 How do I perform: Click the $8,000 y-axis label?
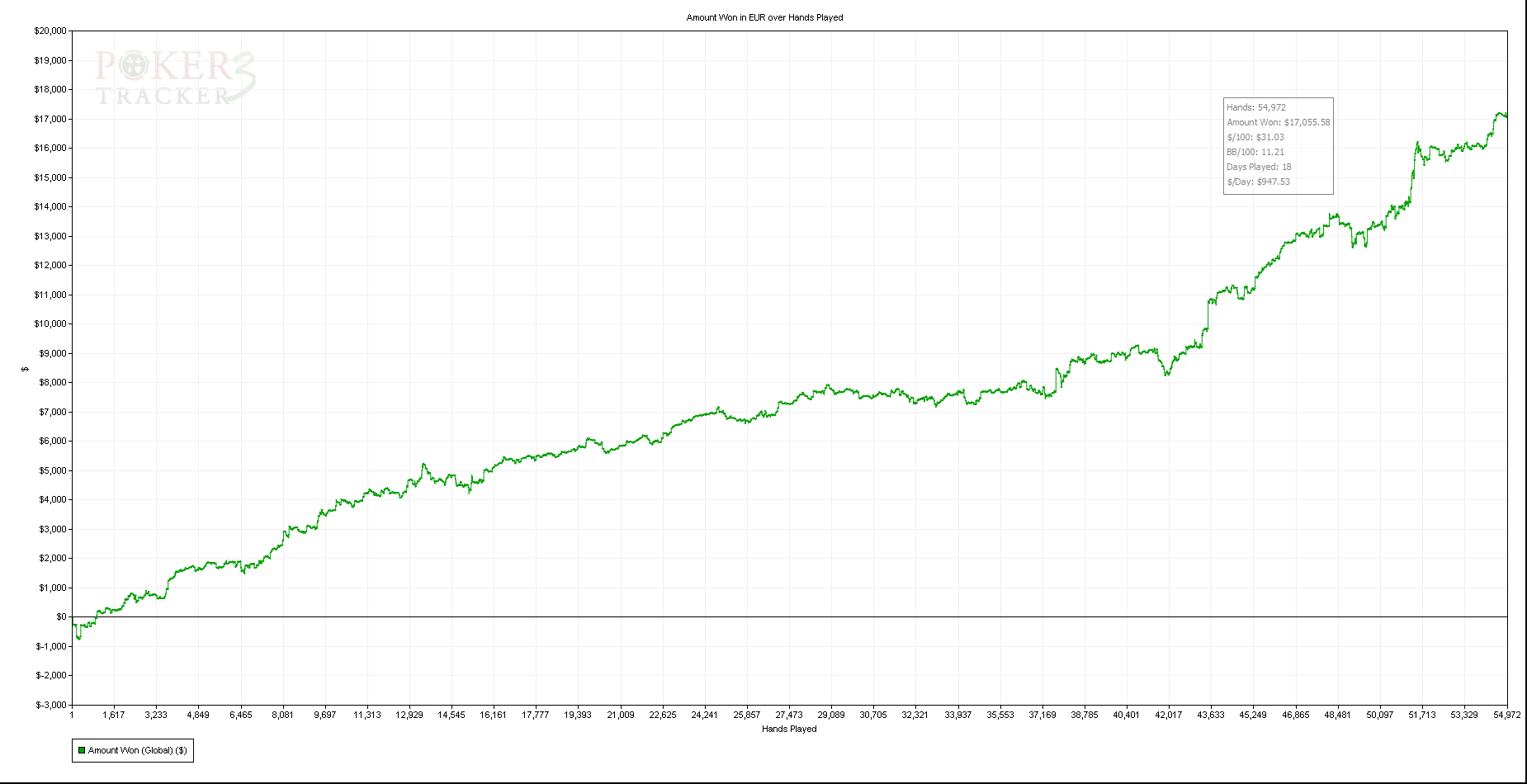pyautogui.click(x=53, y=383)
